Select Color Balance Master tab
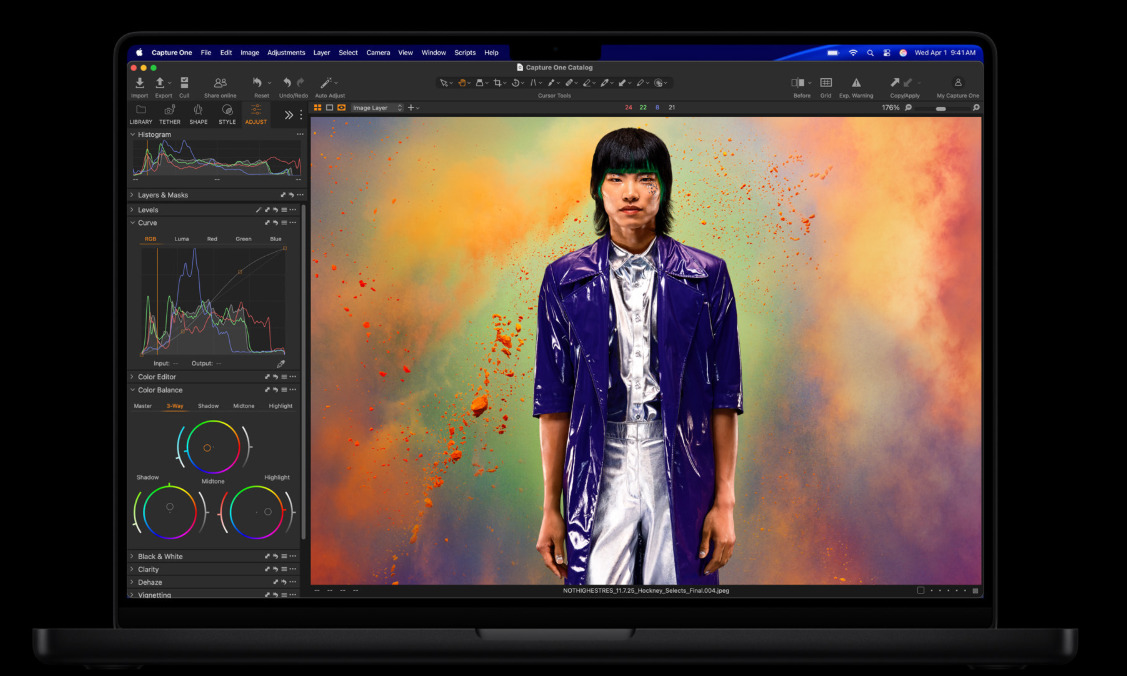This screenshot has width=1127, height=676. [x=143, y=406]
